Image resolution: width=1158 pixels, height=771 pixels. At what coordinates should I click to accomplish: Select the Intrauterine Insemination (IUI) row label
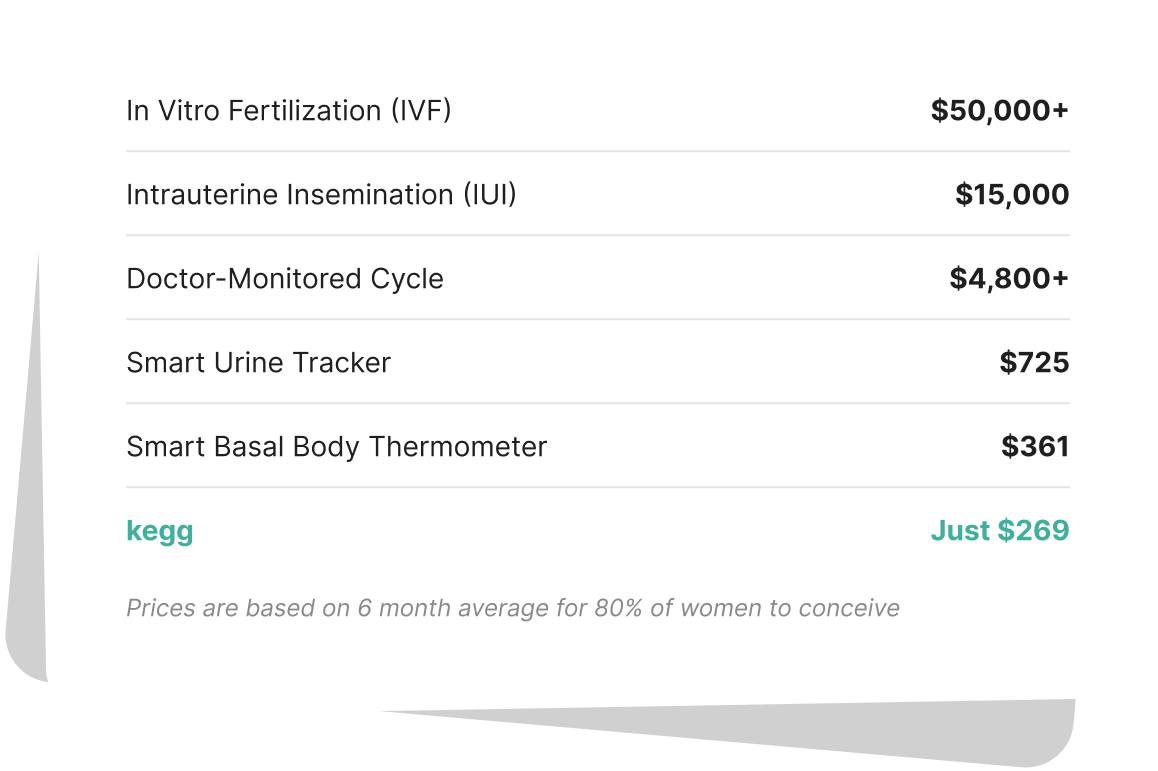tap(321, 195)
